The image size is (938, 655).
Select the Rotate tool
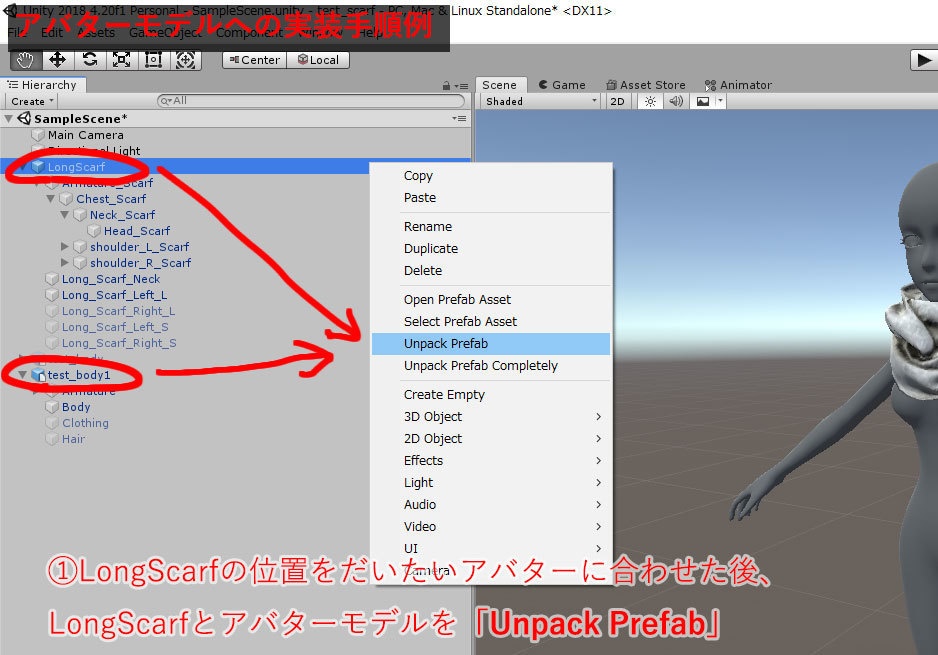pos(90,60)
